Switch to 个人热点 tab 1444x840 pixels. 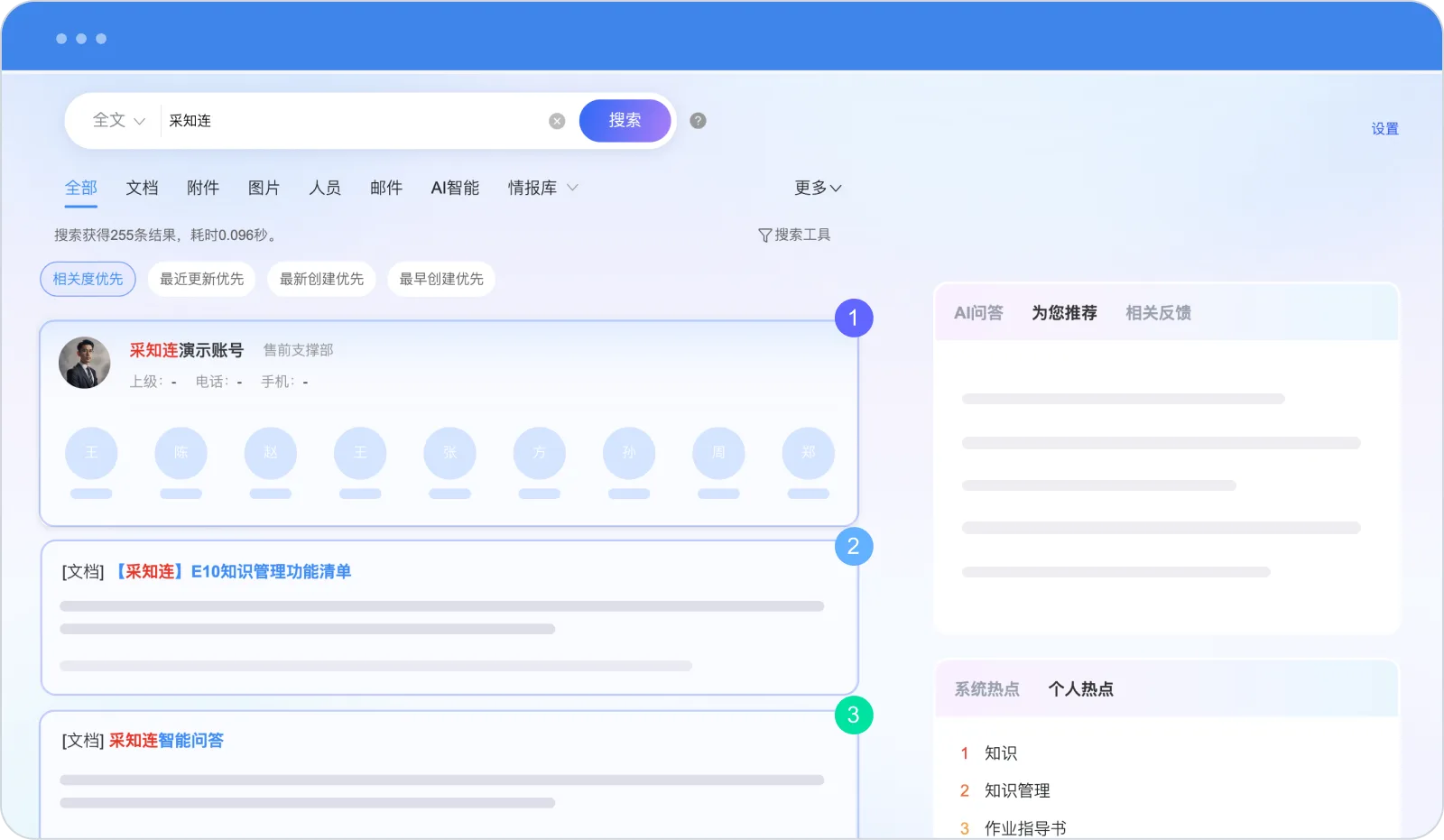(x=1080, y=689)
